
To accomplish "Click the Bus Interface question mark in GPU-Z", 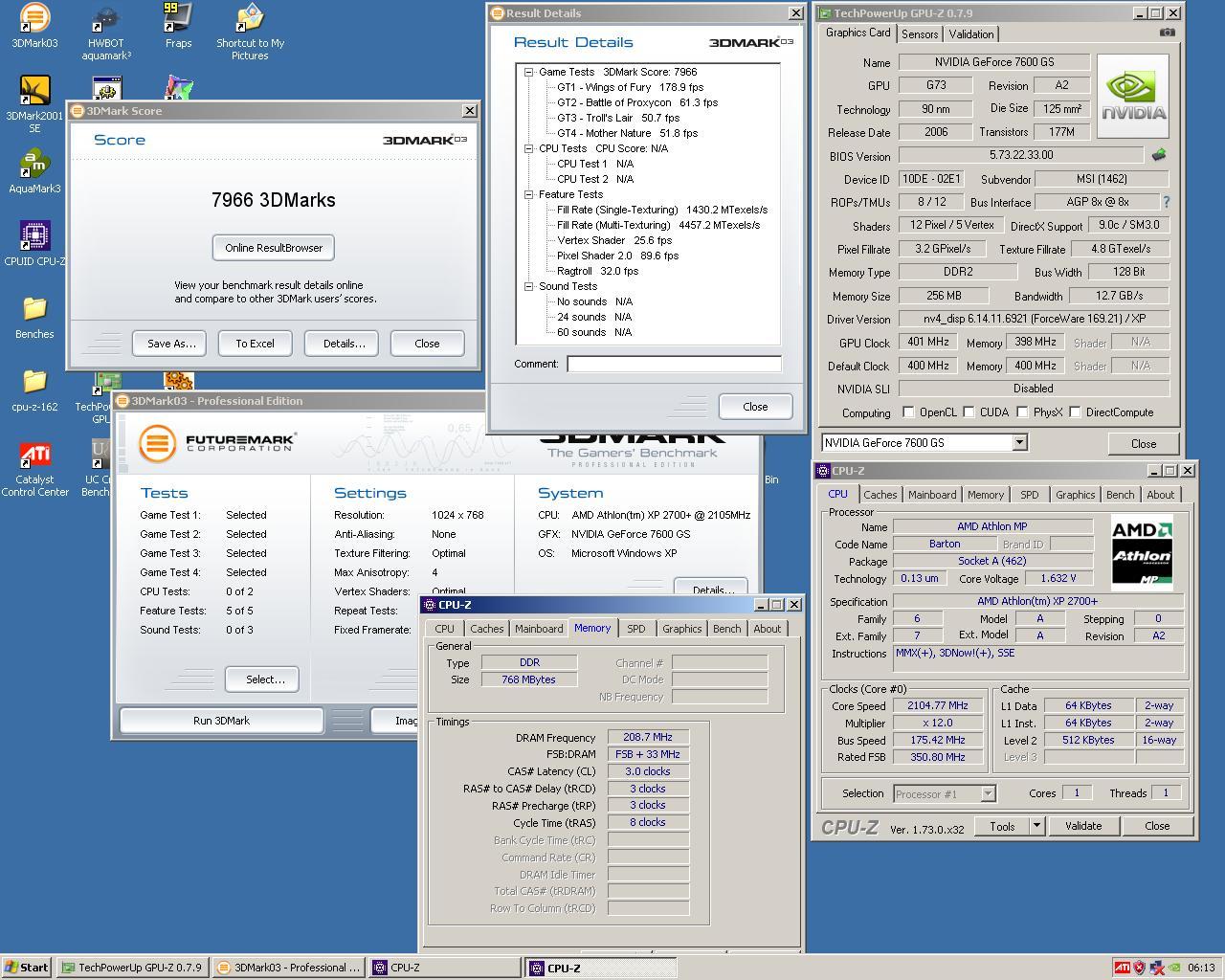I will (1167, 202).
